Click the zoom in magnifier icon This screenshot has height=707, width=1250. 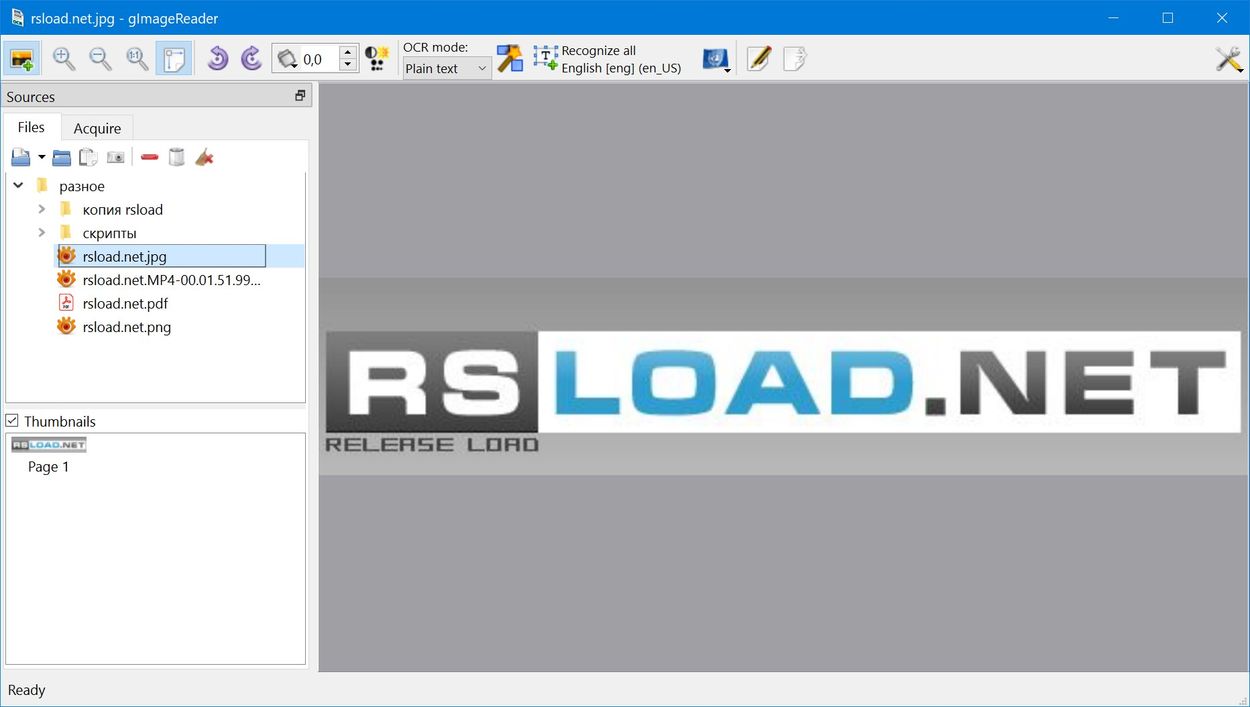click(x=64, y=59)
